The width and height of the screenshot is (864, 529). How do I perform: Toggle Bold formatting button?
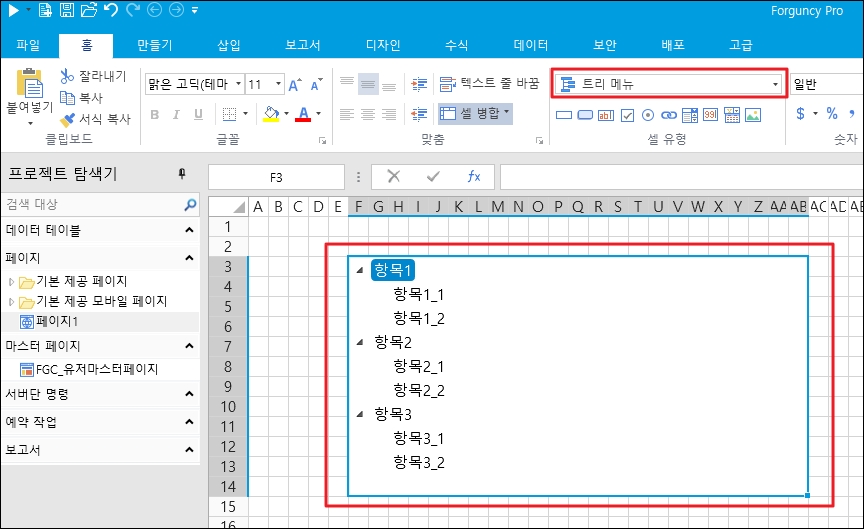155,114
